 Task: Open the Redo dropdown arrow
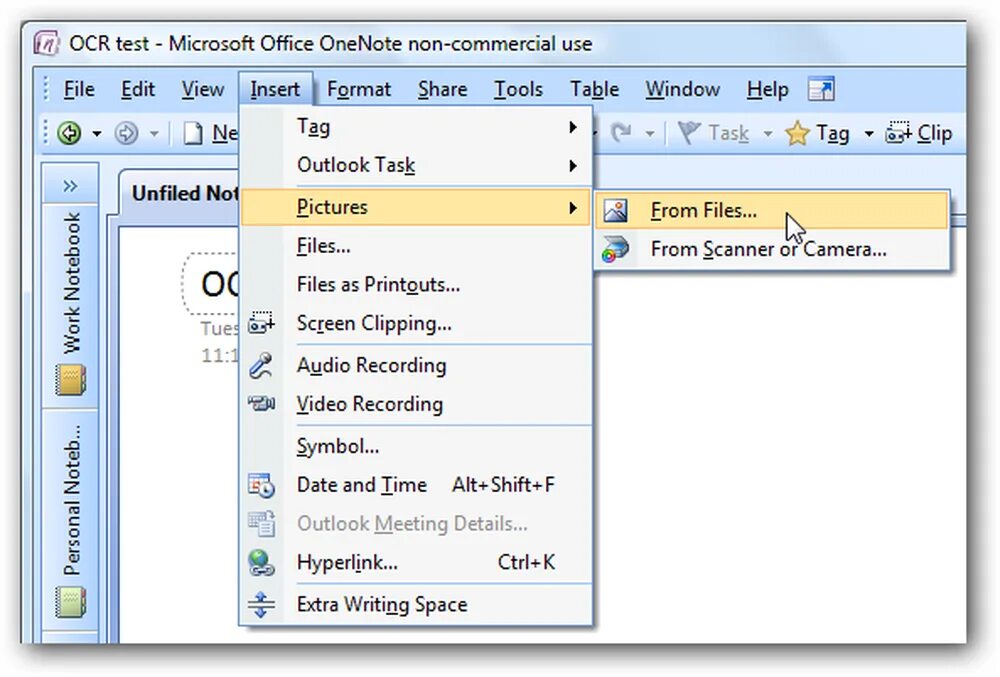point(650,133)
